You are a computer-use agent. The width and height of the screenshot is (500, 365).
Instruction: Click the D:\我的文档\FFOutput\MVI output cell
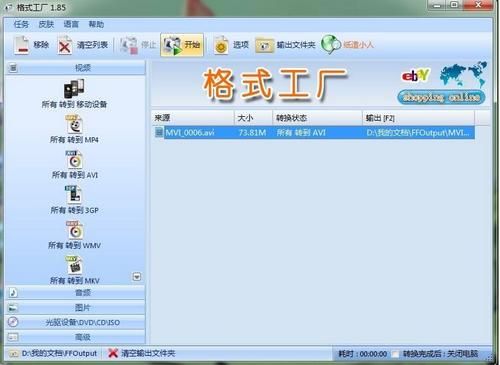(x=418, y=133)
